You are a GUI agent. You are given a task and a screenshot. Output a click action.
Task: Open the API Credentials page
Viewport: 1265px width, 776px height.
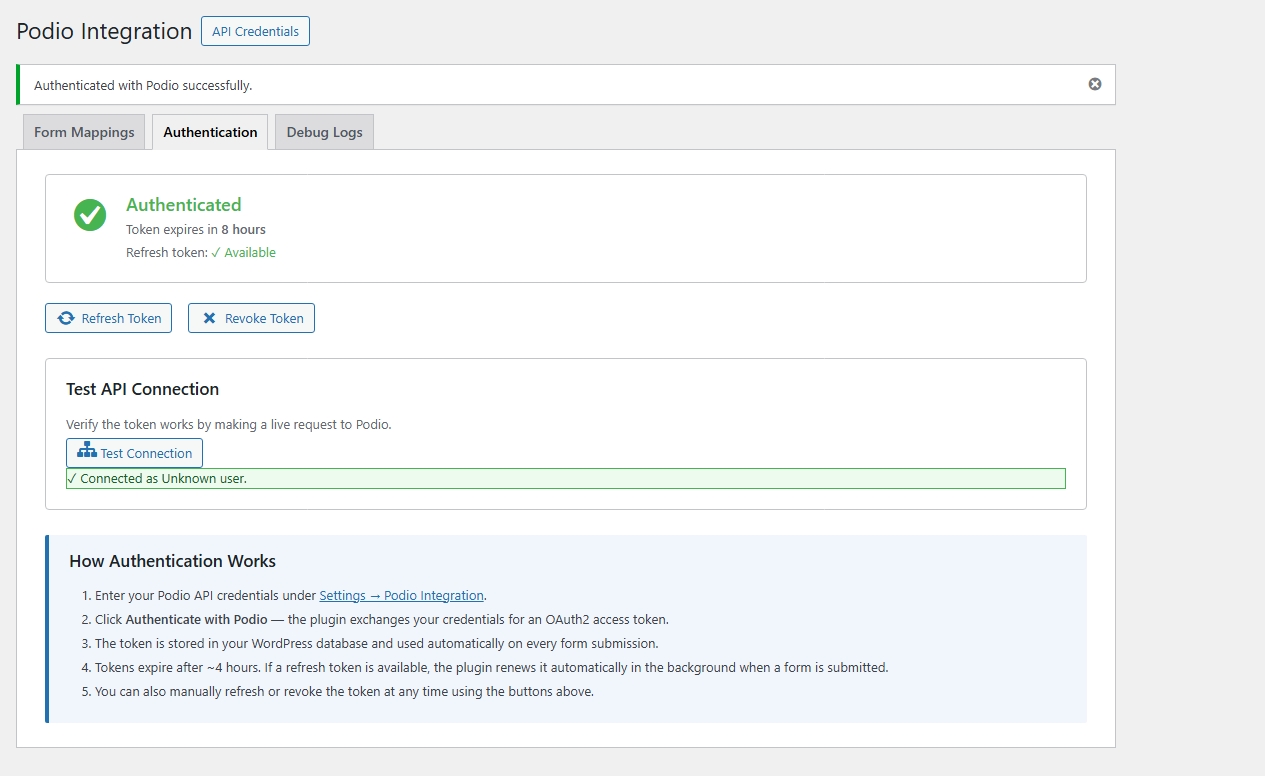coord(255,31)
